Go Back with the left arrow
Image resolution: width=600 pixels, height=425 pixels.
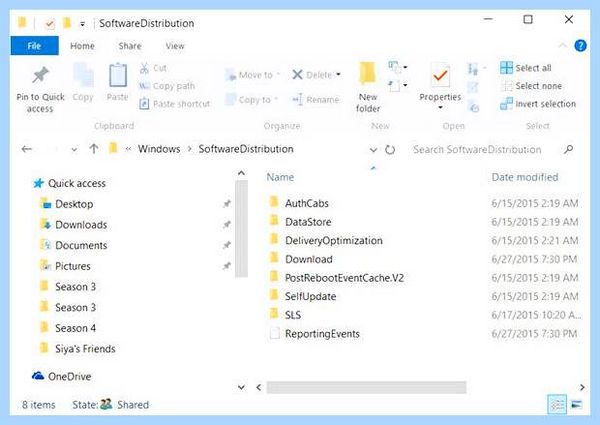26,149
